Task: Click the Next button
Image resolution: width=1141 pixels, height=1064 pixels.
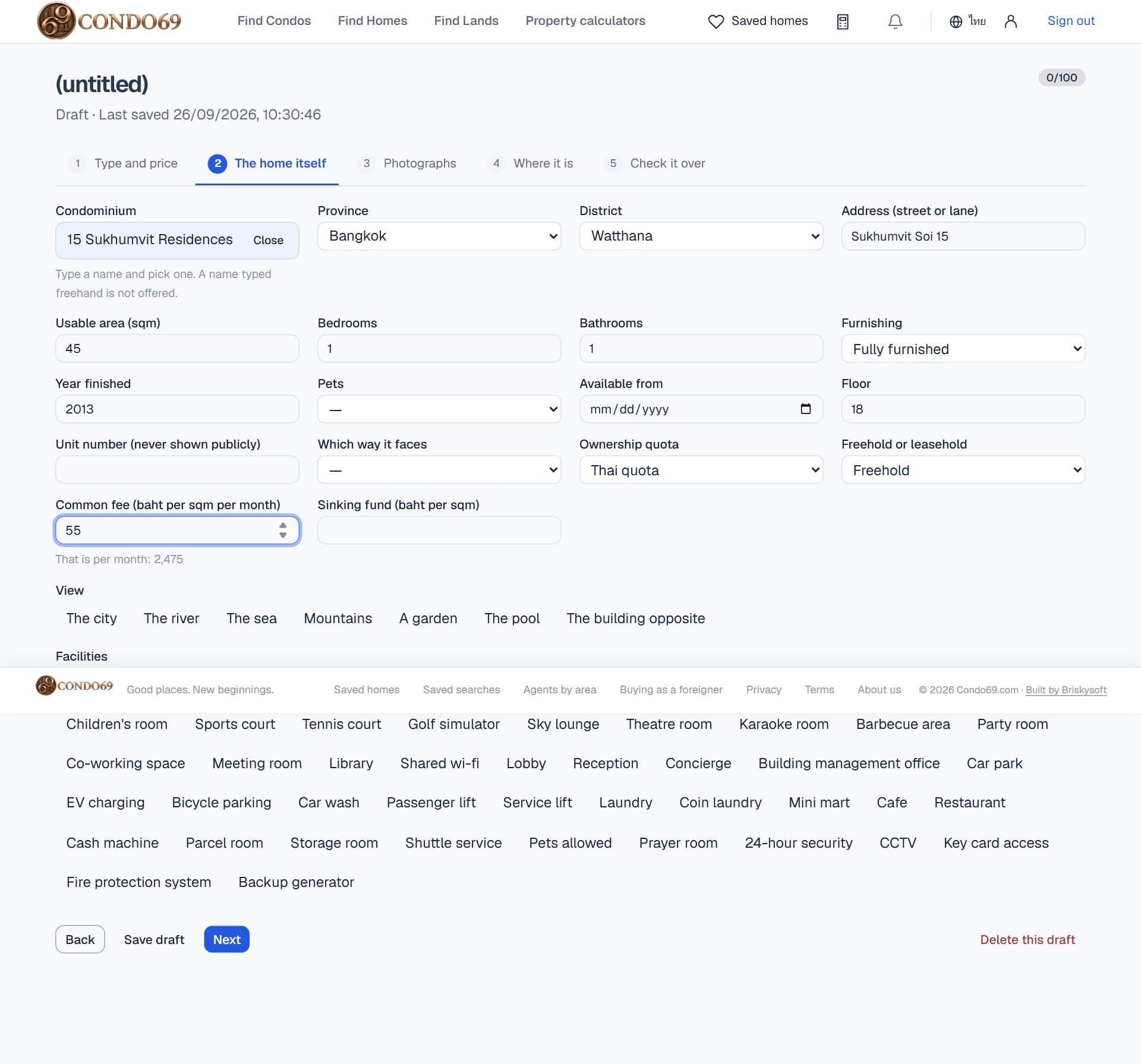Action: point(226,939)
